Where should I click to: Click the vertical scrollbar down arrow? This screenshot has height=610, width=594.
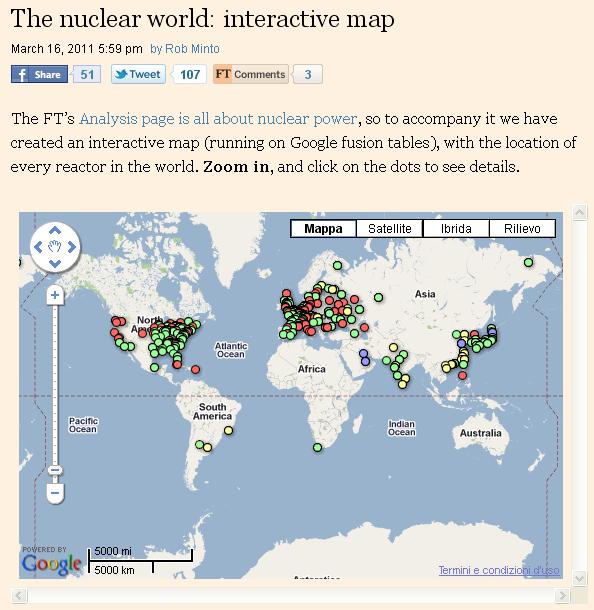pyautogui.click(x=580, y=578)
